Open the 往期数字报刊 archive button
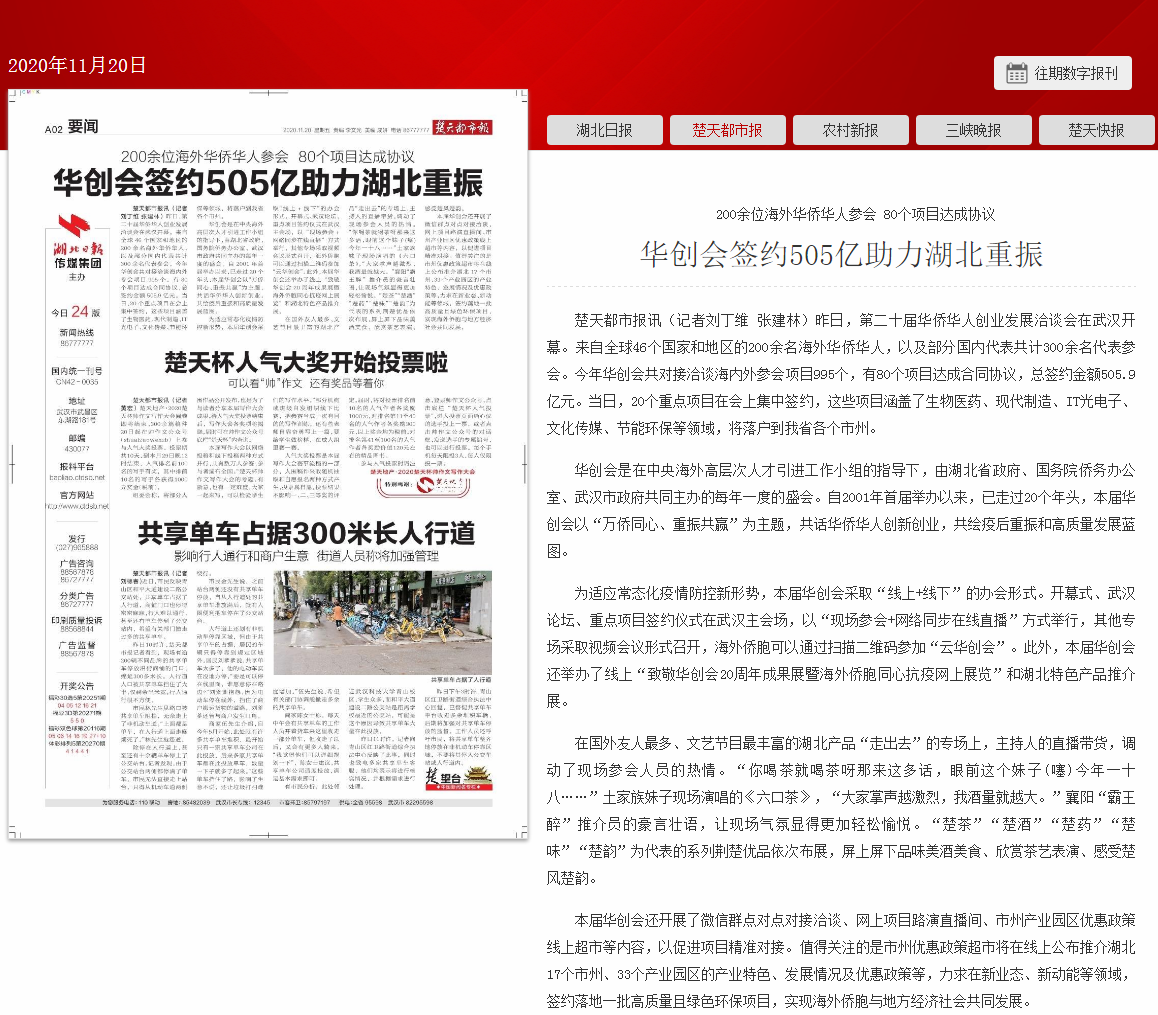1158x1015 pixels. coord(1062,73)
